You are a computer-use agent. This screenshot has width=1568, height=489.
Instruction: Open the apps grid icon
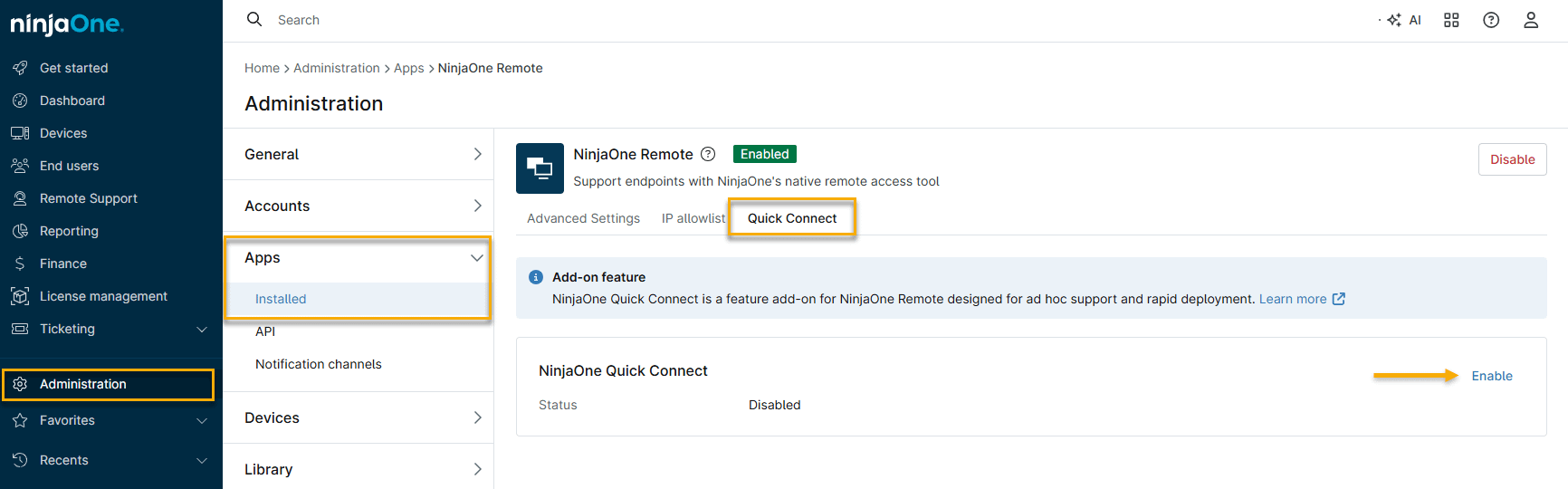coord(1451,20)
